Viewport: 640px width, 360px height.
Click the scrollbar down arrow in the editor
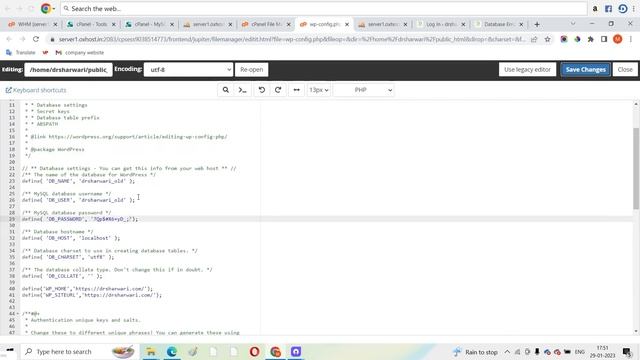[636, 331]
